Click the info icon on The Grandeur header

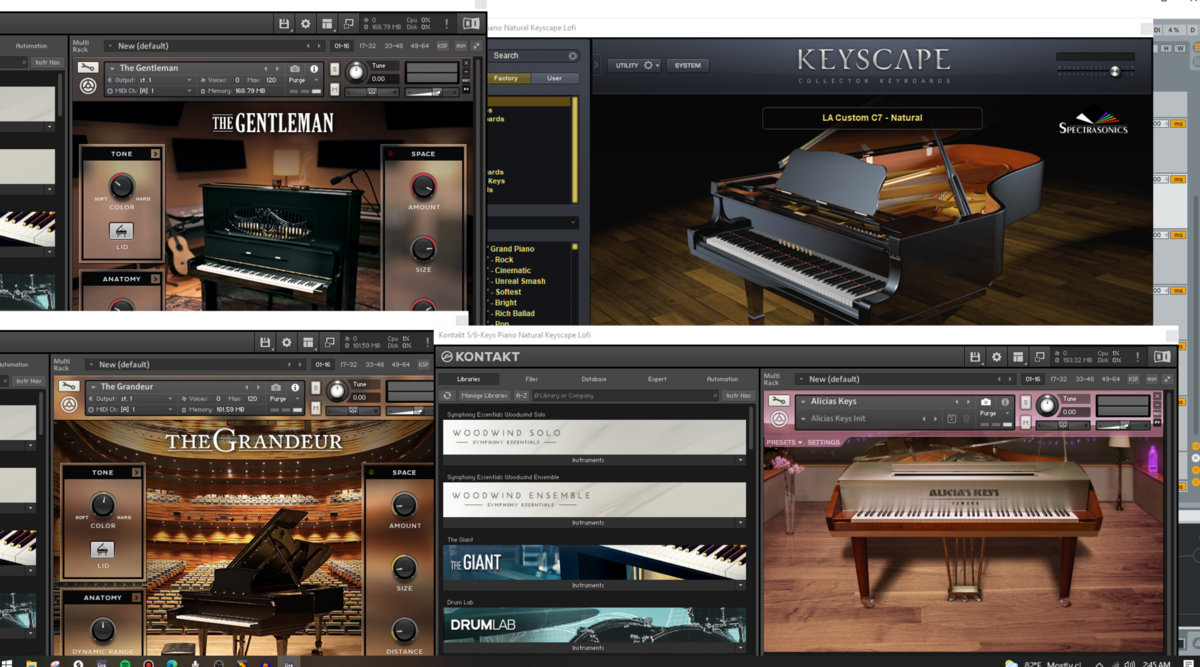click(x=294, y=387)
